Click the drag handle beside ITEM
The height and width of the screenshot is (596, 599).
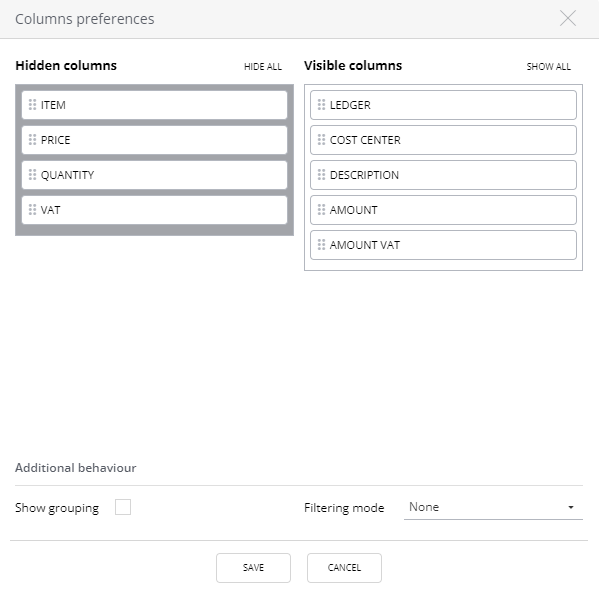click(x=32, y=105)
